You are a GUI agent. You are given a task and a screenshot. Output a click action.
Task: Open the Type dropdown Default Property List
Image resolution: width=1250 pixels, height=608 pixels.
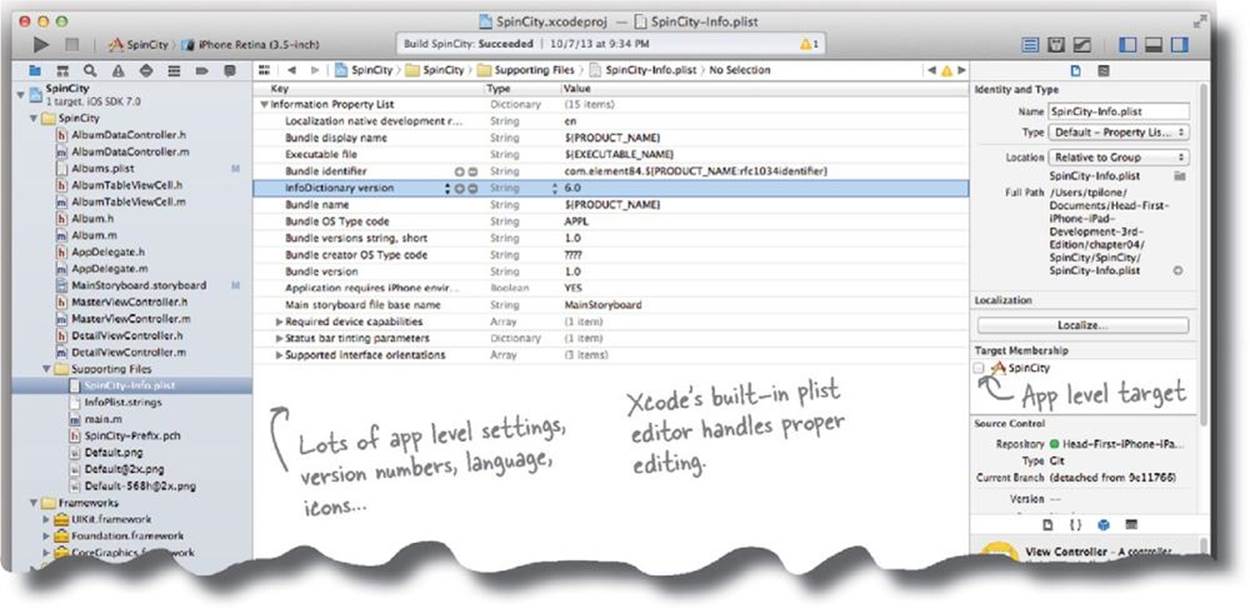tap(1118, 132)
